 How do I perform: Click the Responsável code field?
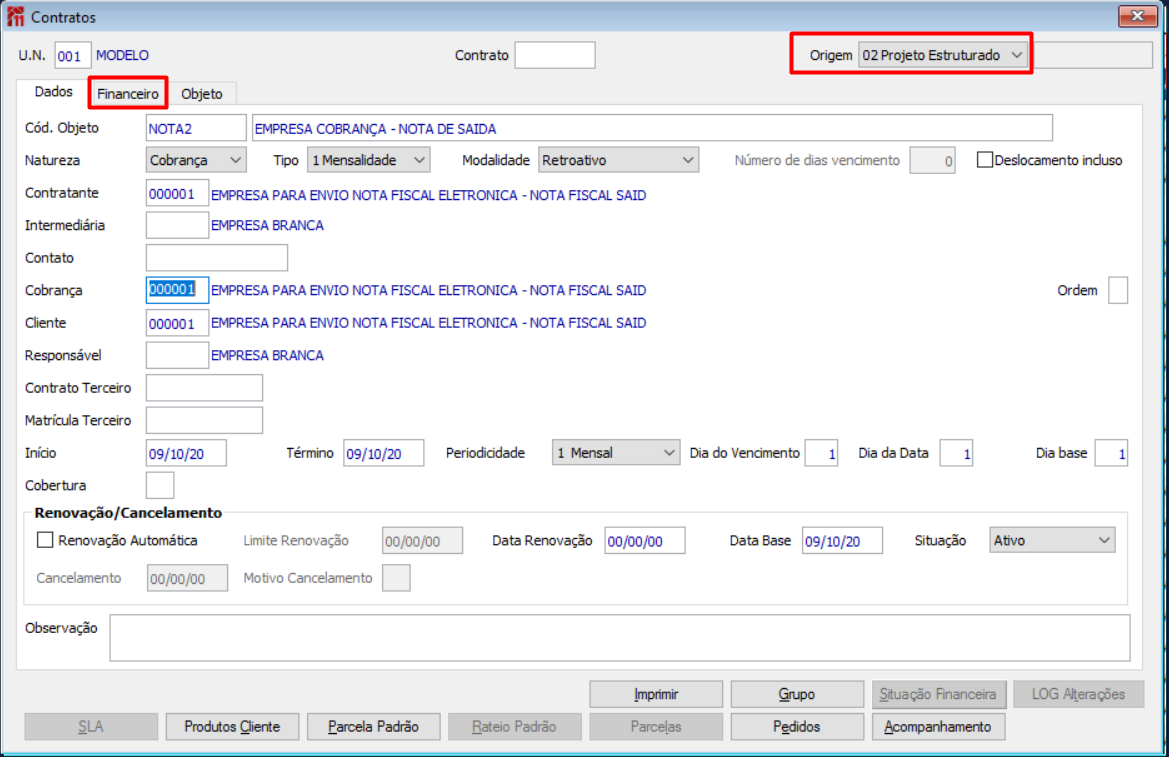click(177, 355)
